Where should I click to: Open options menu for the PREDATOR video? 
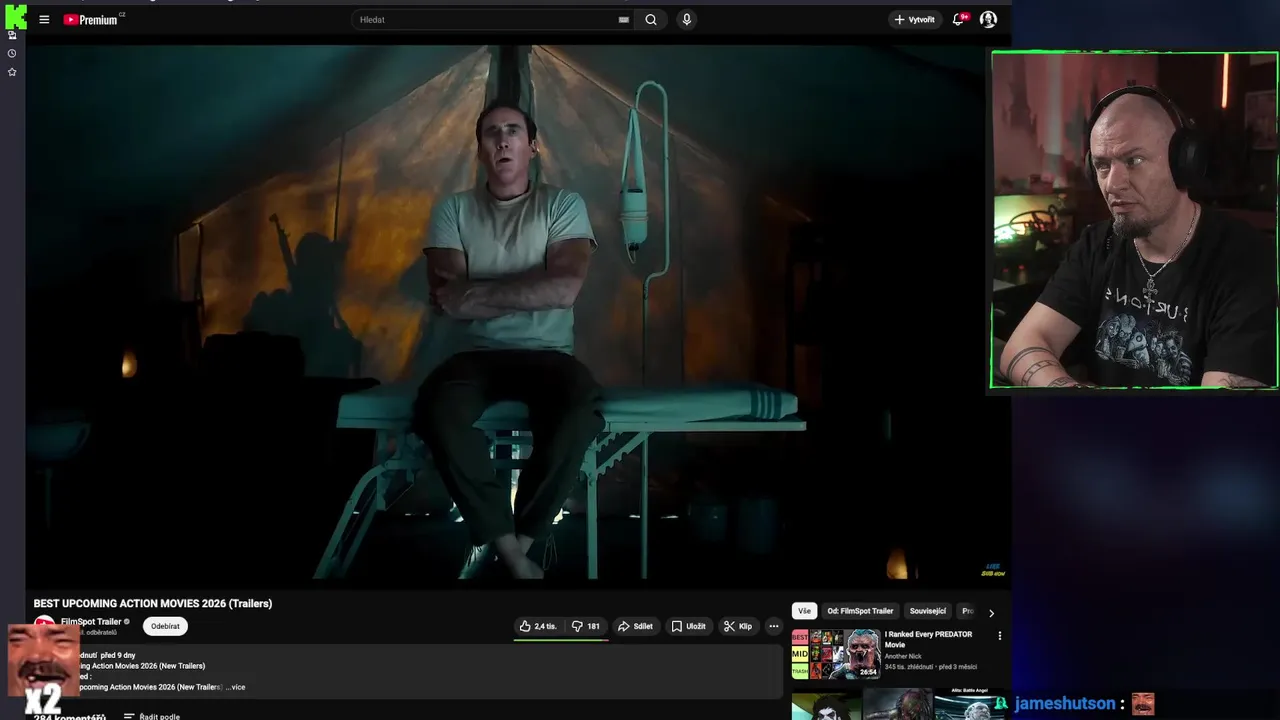(999, 635)
